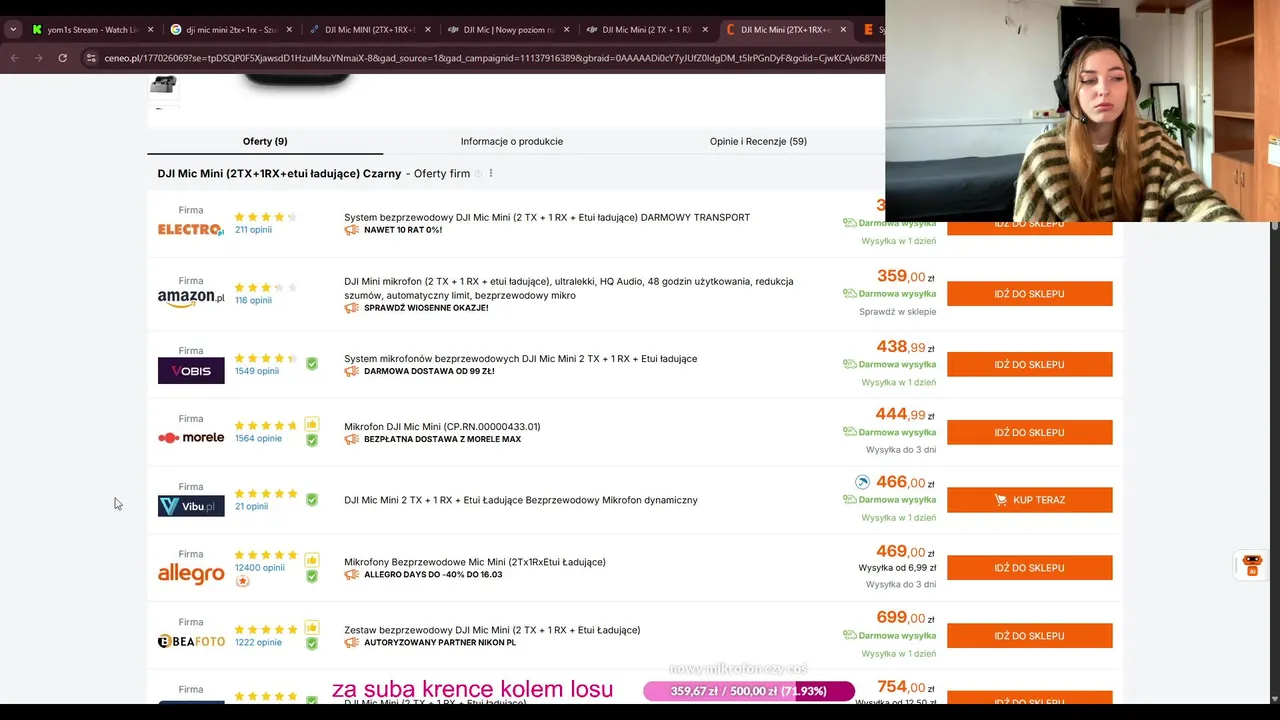This screenshot has height=720, width=1280.
Task: Click green shield badge for morele
Action: click(x=312, y=440)
